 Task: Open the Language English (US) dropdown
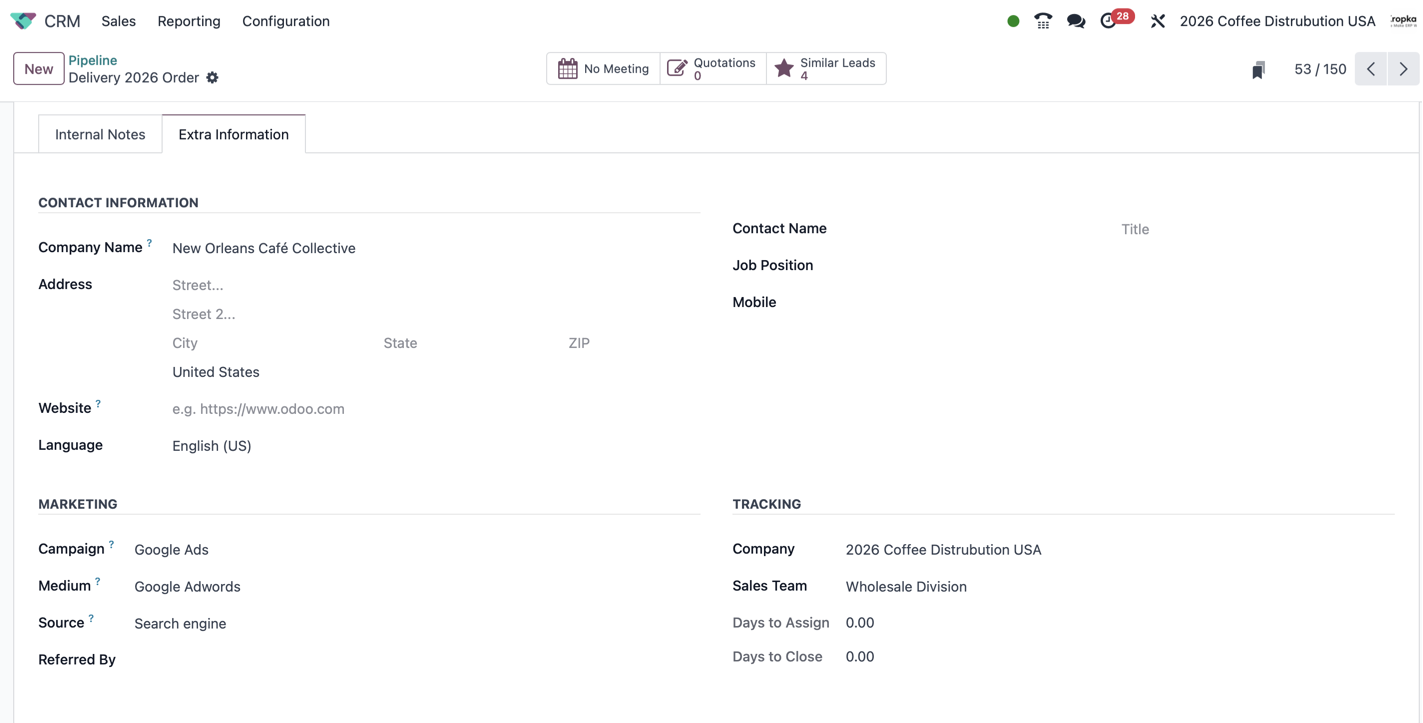point(435,446)
